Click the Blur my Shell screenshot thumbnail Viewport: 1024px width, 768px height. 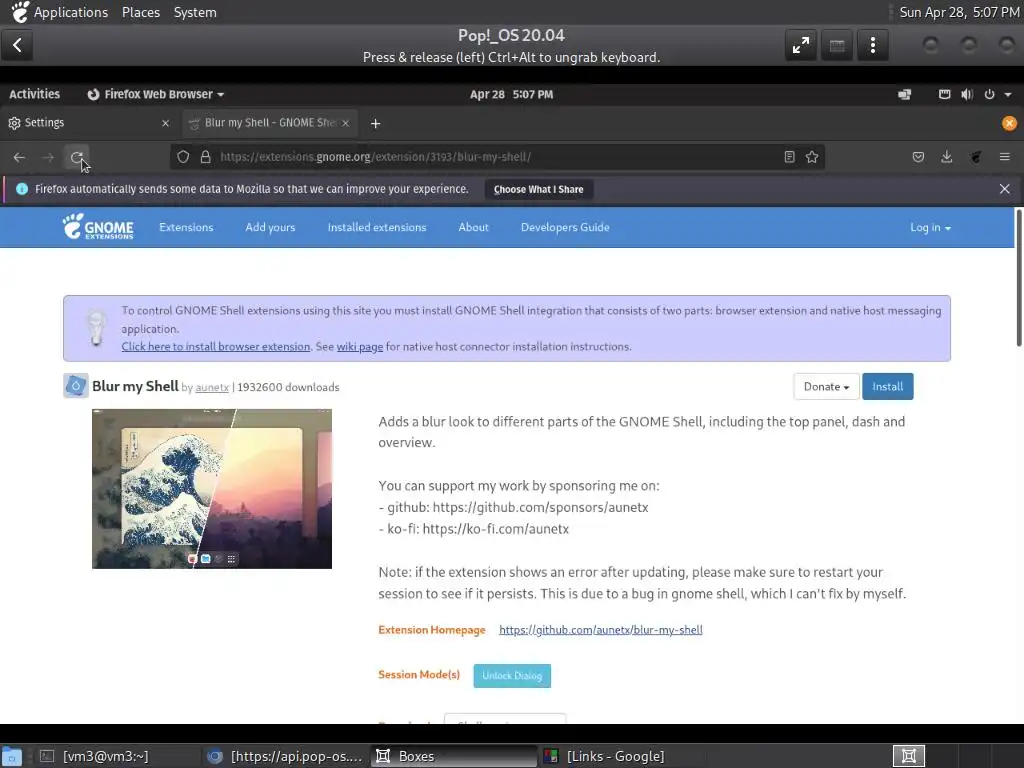click(212, 488)
